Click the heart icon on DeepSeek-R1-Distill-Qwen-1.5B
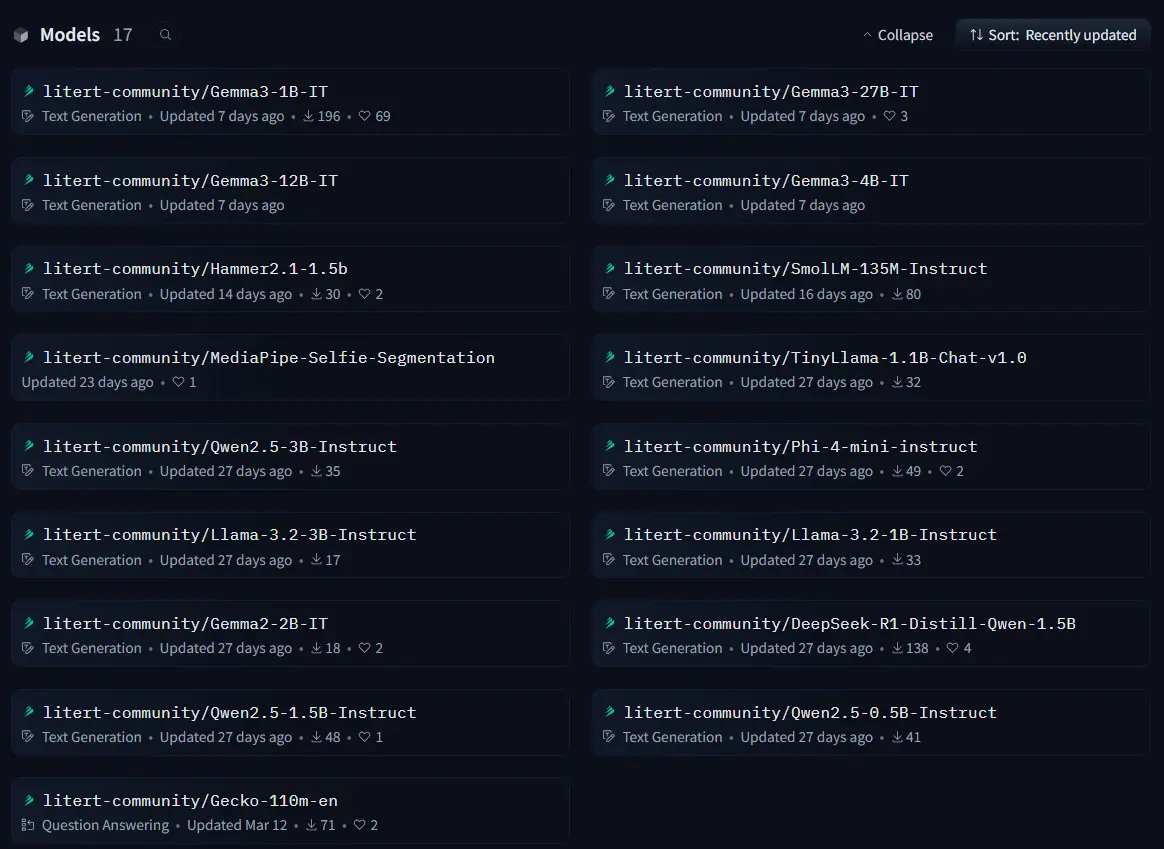The width and height of the screenshot is (1164, 849). (952, 648)
